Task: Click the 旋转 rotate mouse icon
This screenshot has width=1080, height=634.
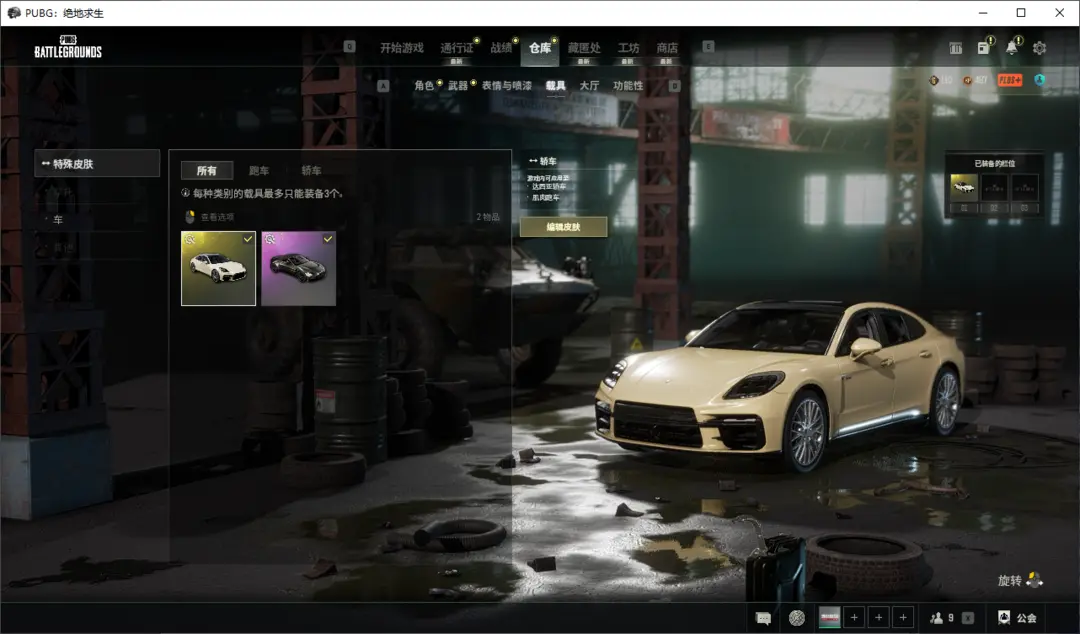Action: pyautogui.click(x=1035, y=580)
